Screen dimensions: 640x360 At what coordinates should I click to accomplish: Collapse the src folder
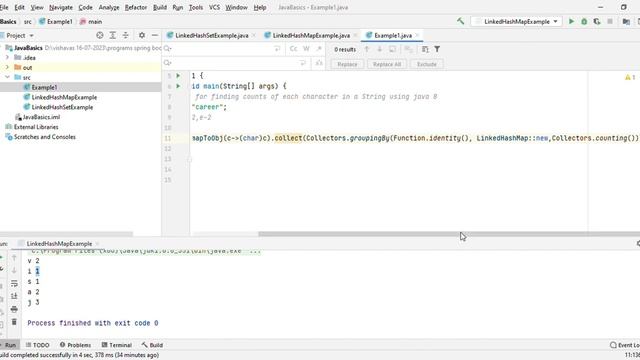(x=7, y=77)
